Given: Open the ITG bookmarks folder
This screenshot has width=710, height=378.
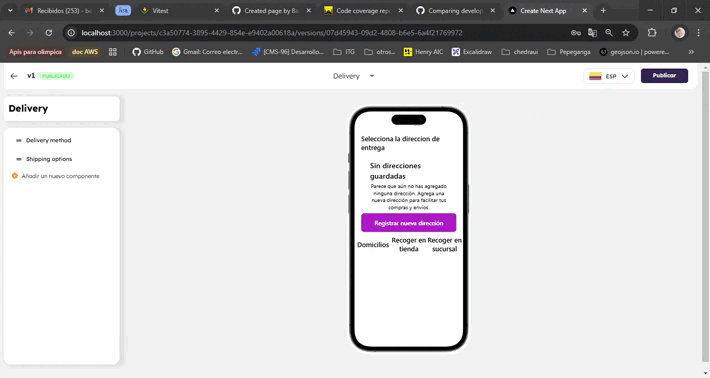Looking at the screenshot, I should (x=344, y=52).
